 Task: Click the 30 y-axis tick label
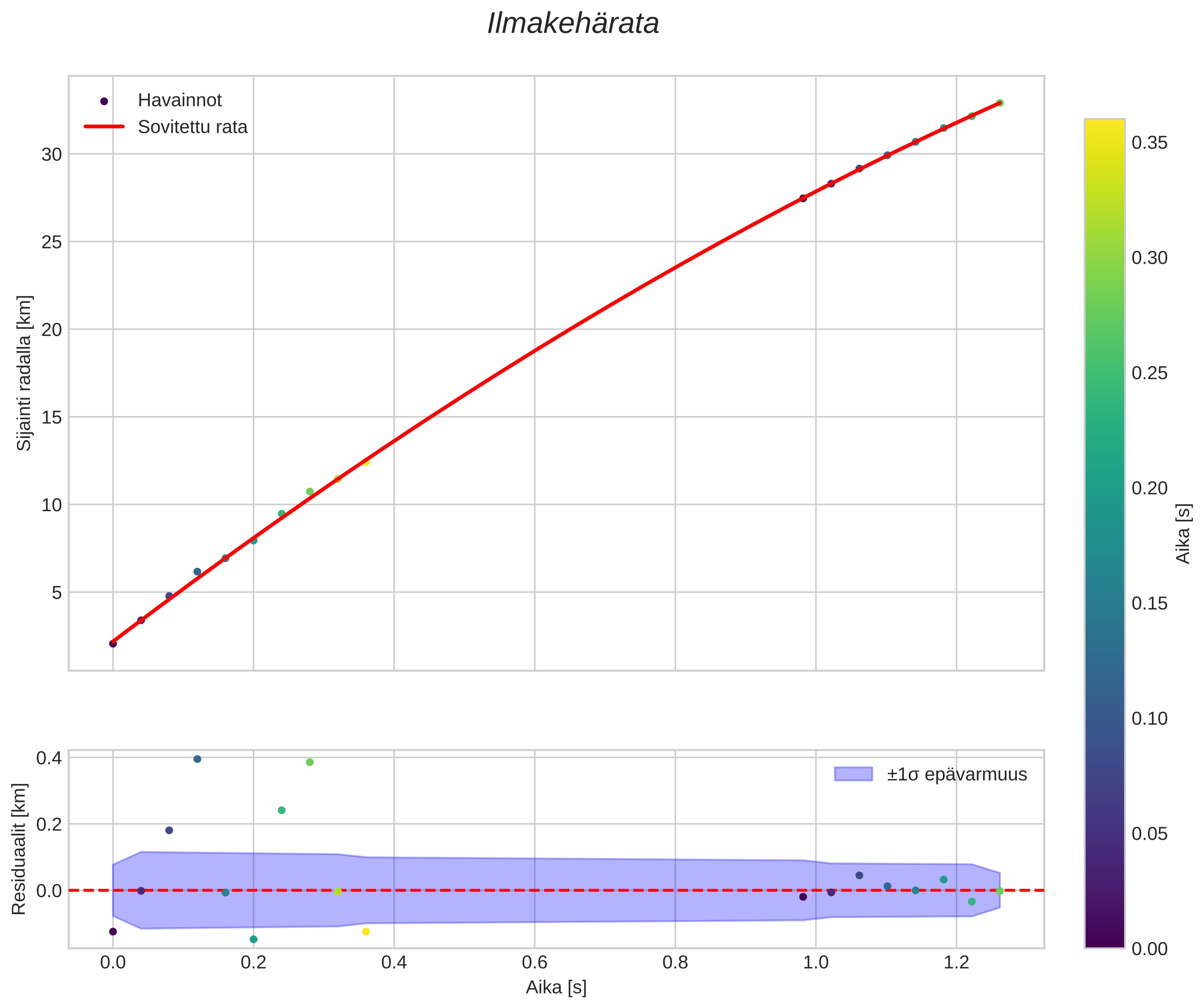[x=51, y=155]
